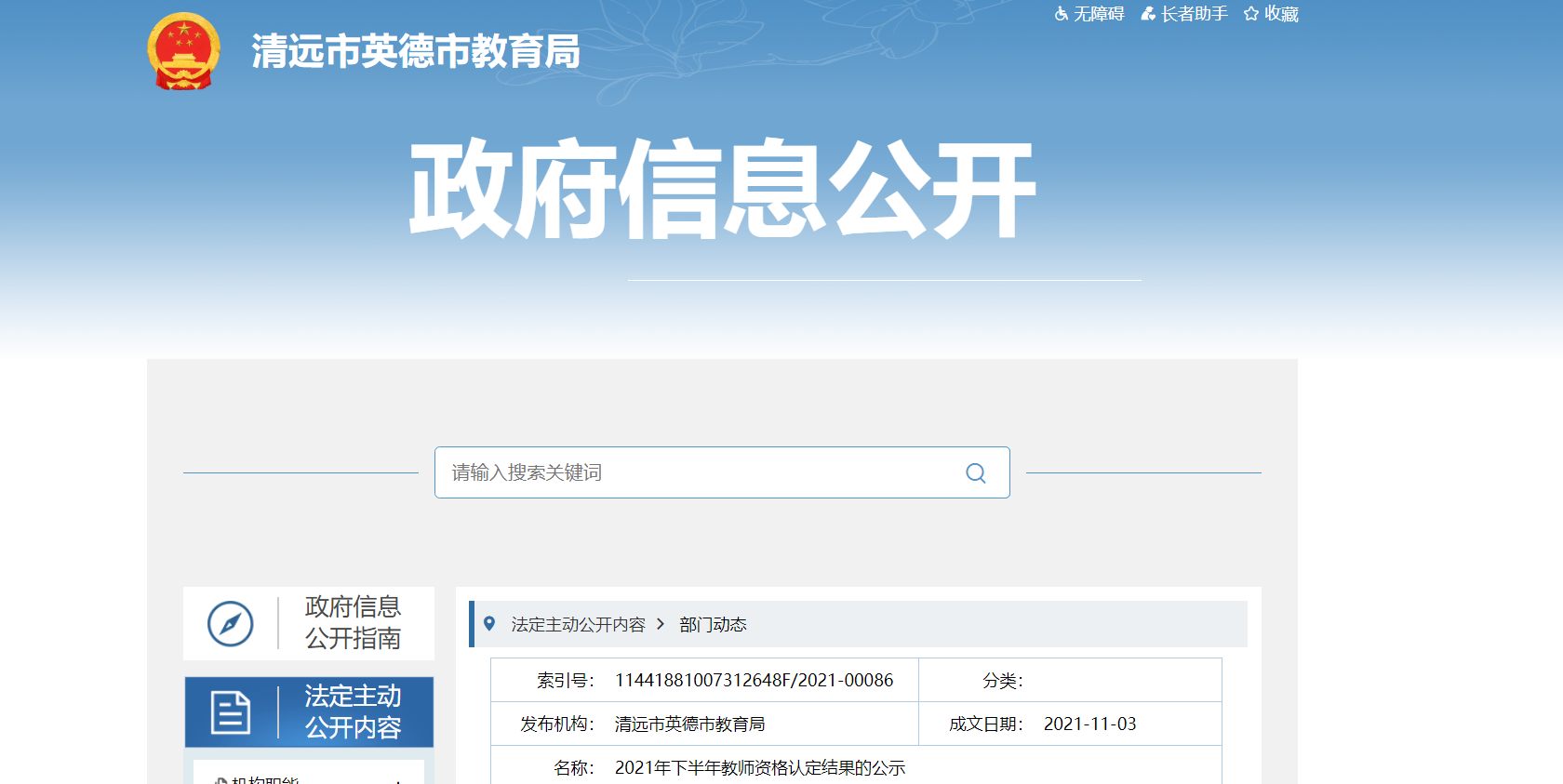Viewport: 1563px width, 784px height.
Task: Click the 2021年下半年教师资格认定结果的公示 title
Action: tap(759, 768)
